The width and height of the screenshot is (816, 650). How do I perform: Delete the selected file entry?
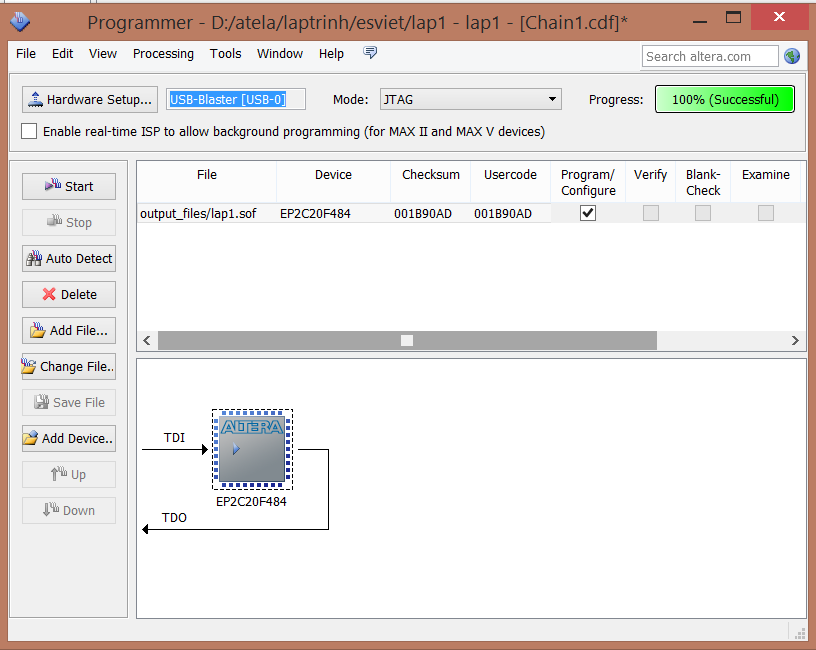click(69, 295)
